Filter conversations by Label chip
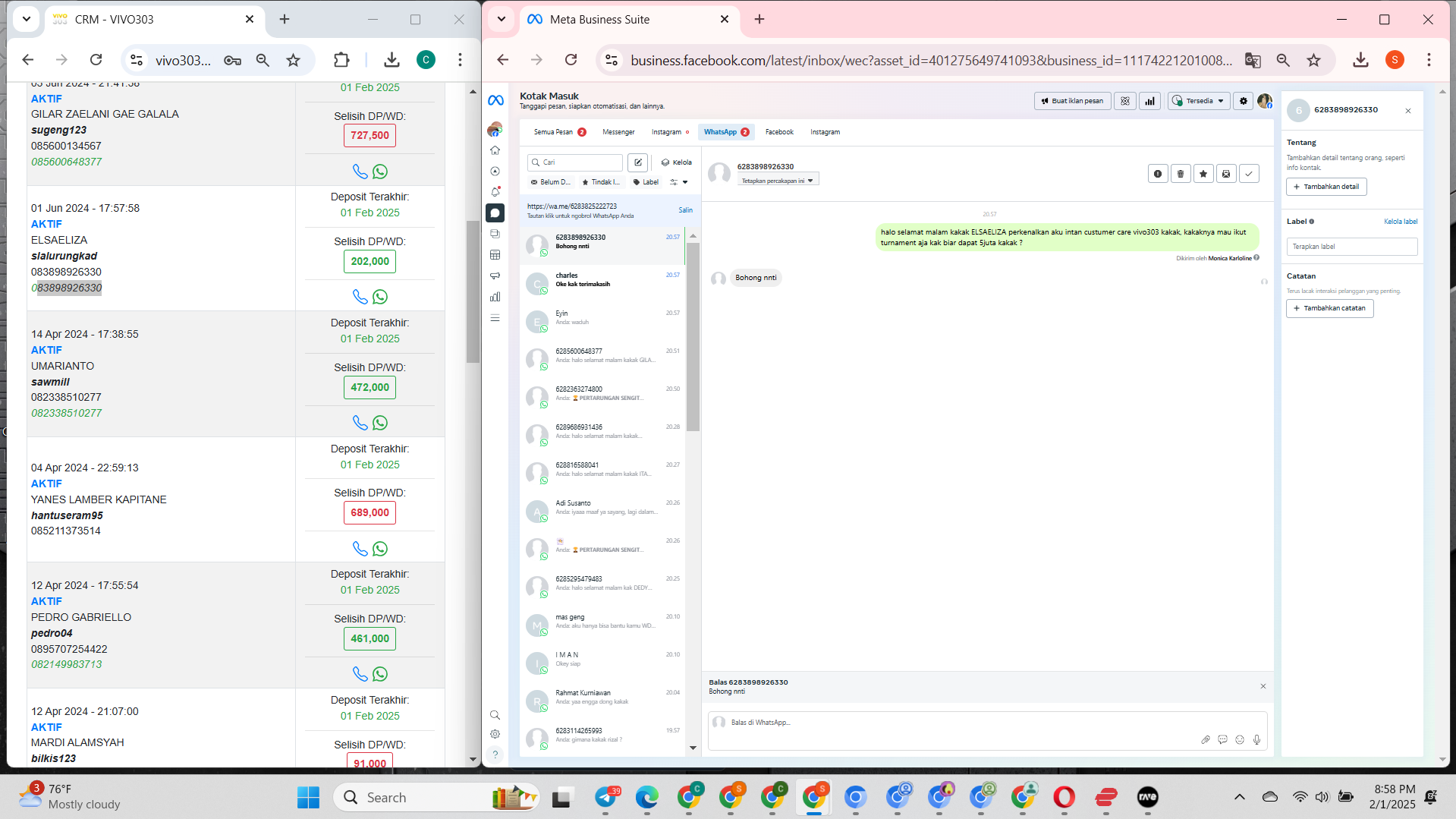The width and height of the screenshot is (1456, 819). 646,182
